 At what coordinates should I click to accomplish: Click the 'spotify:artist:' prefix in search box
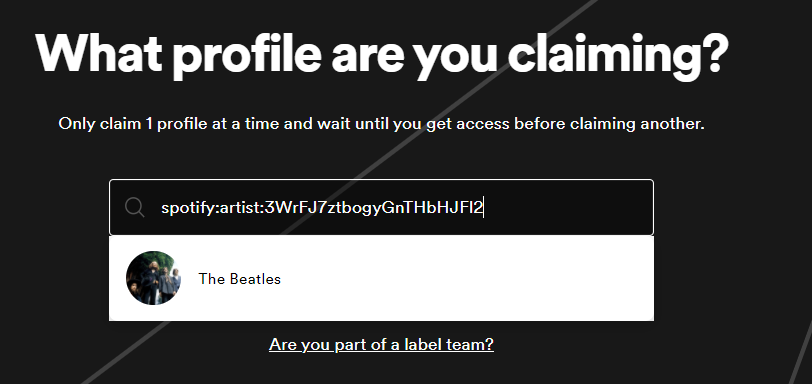212,208
